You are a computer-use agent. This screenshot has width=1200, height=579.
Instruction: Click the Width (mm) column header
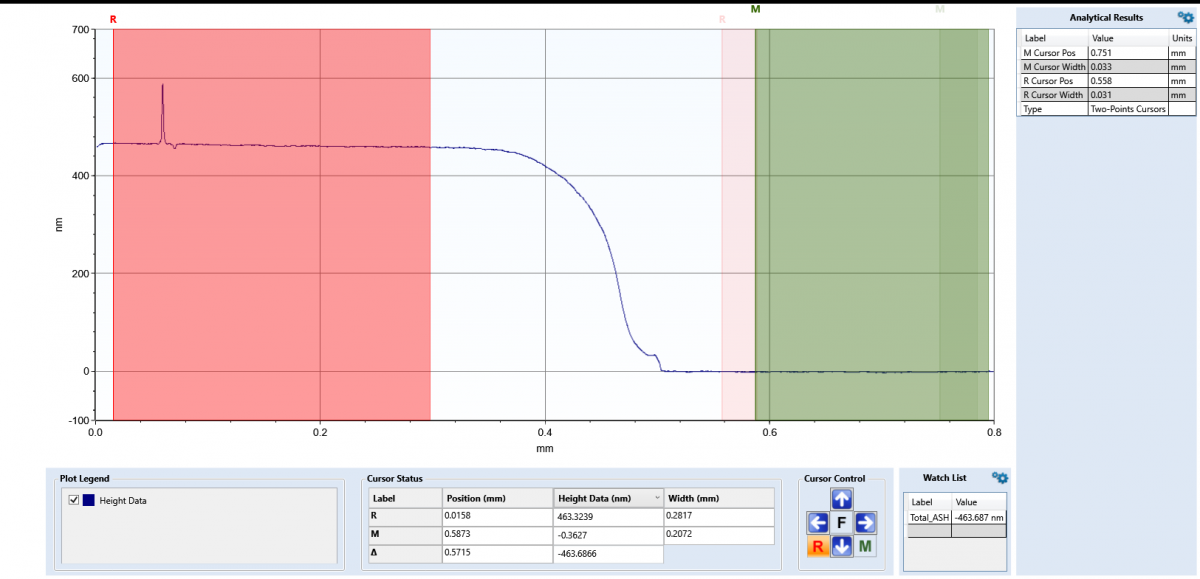(x=719, y=498)
